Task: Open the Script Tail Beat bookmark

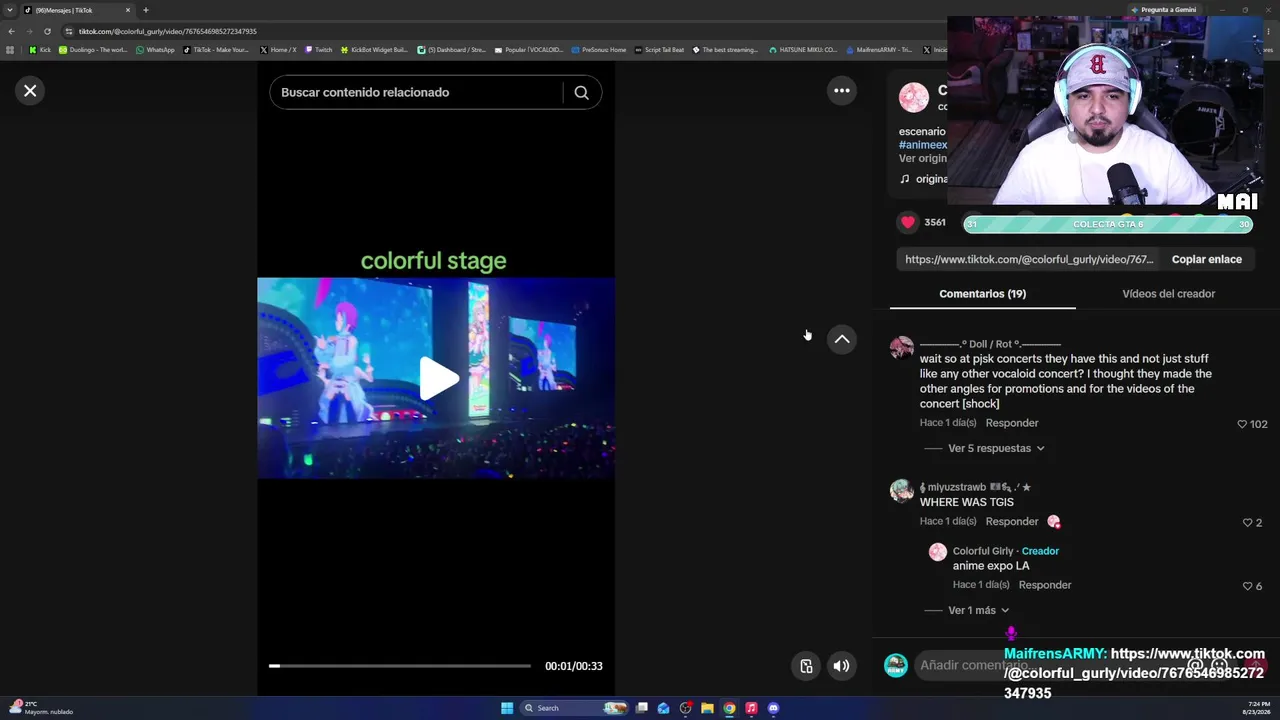Action: tap(660, 50)
